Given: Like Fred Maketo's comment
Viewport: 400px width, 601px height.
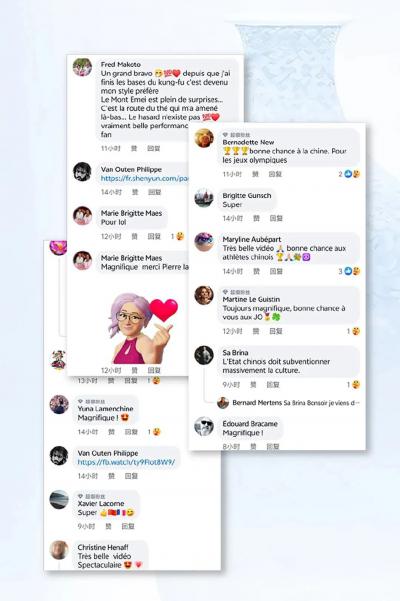Looking at the screenshot, I should click(134, 148).
